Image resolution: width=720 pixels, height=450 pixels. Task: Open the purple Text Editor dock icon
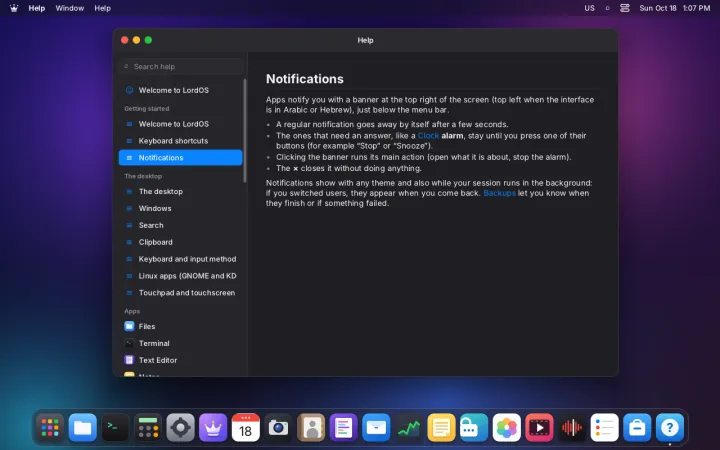(x=343, y=428)
